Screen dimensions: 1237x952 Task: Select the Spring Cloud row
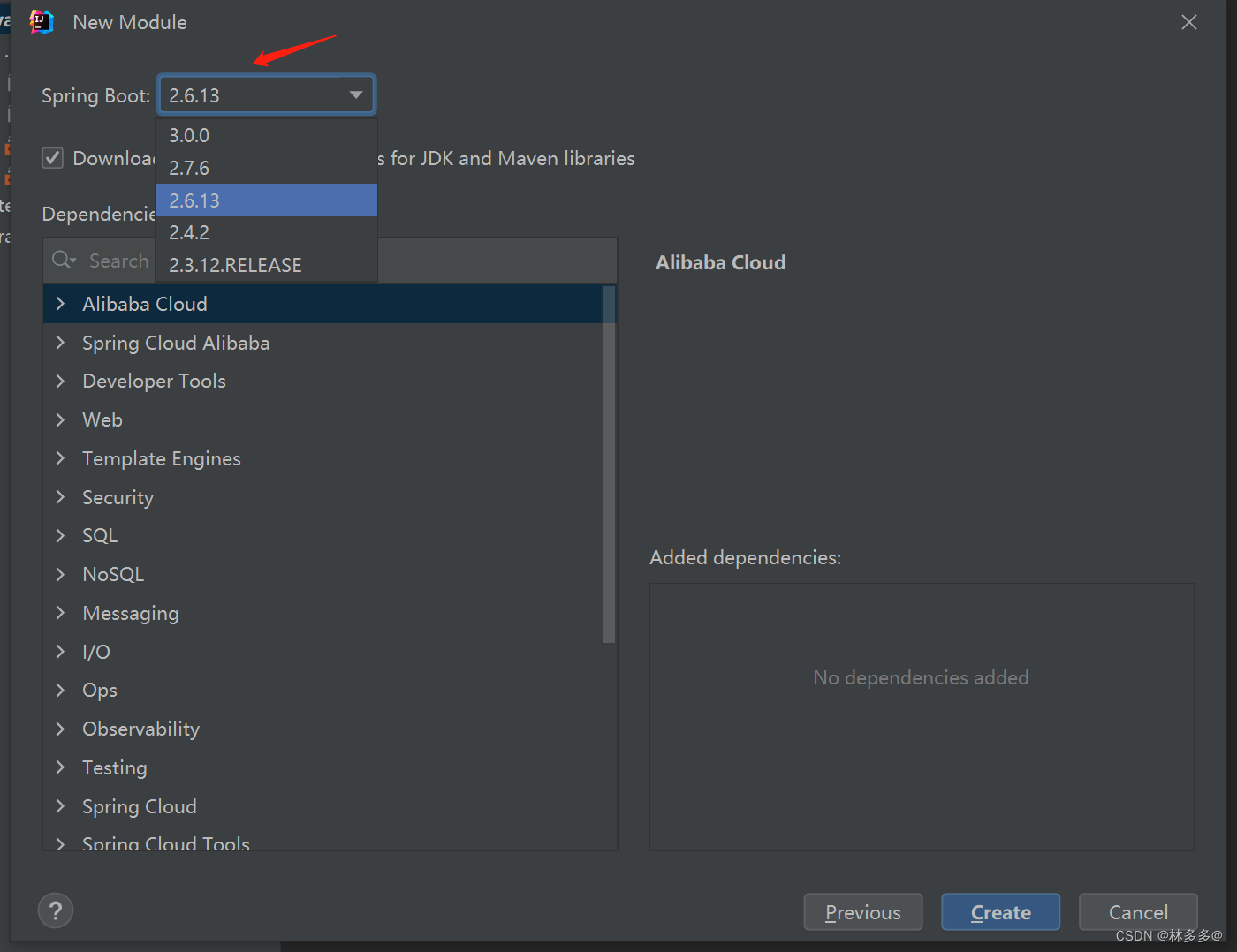(x=323, y=806)
